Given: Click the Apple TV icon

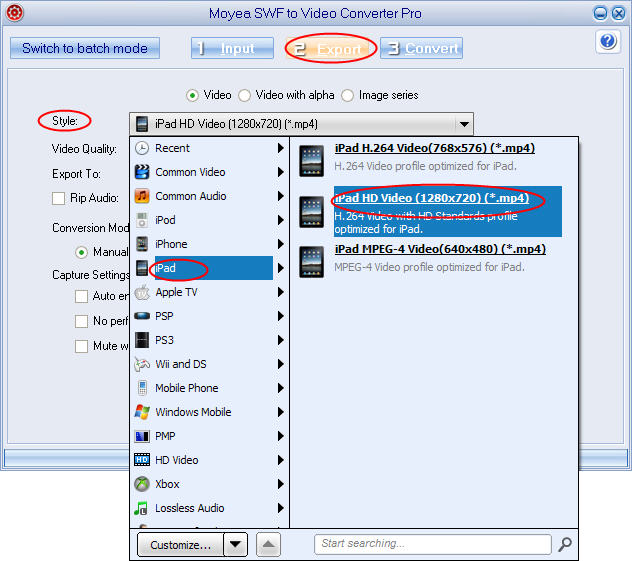Looking at the screenshot, I should [142, 292].
